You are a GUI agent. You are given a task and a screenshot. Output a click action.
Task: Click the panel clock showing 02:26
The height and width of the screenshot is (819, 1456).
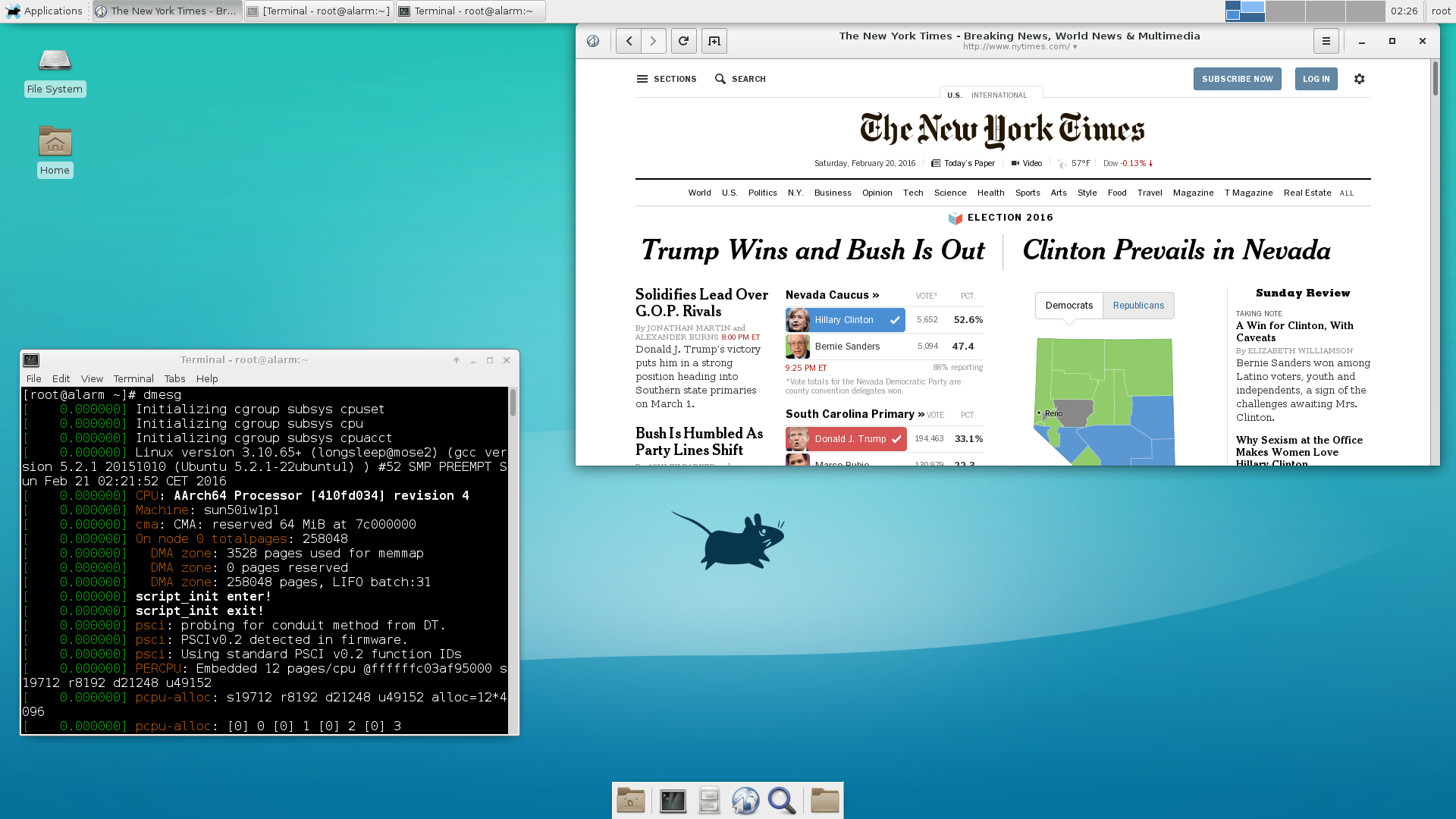1404,11
